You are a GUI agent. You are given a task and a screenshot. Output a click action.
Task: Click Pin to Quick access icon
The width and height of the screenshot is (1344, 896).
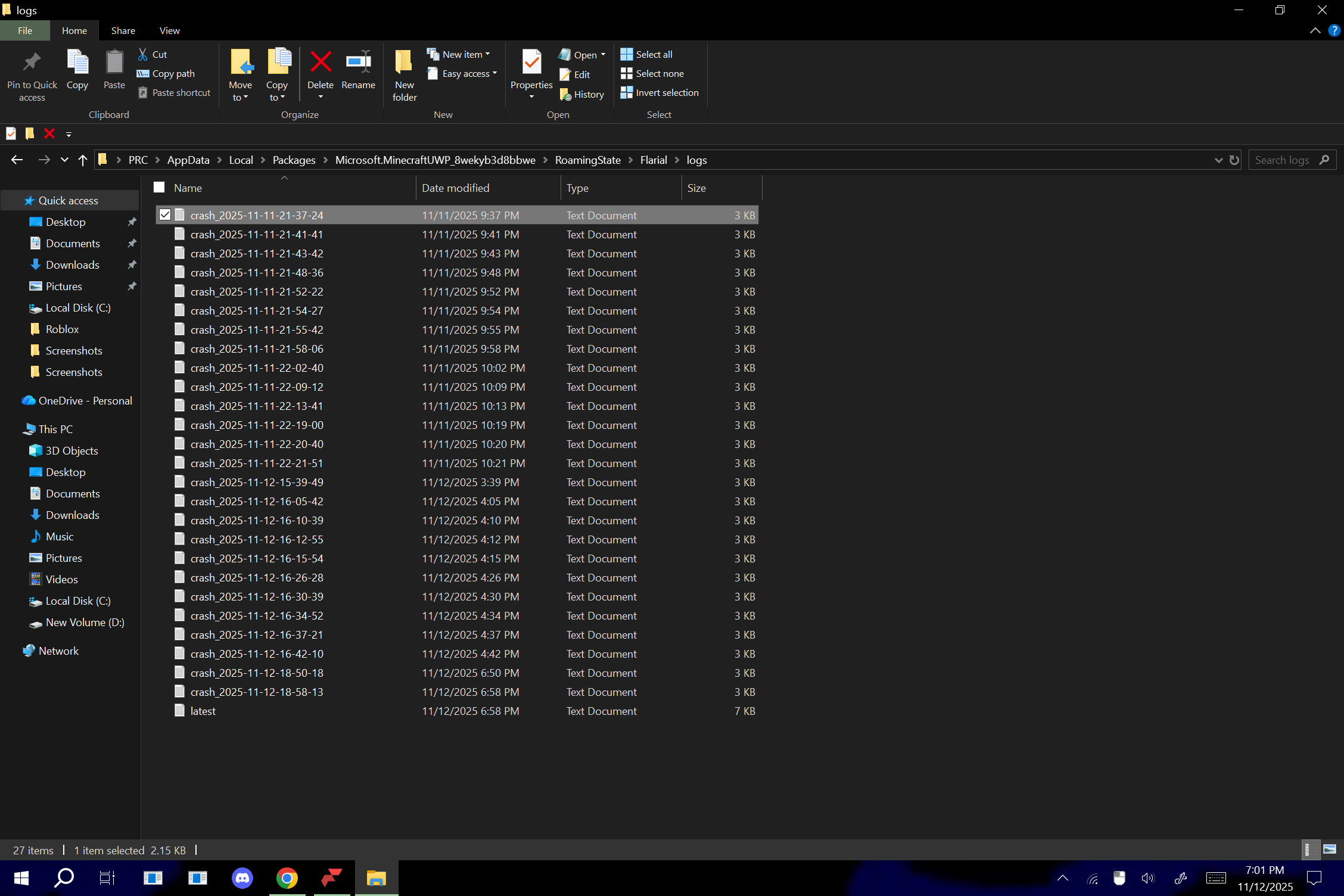(x=32, y=62)
